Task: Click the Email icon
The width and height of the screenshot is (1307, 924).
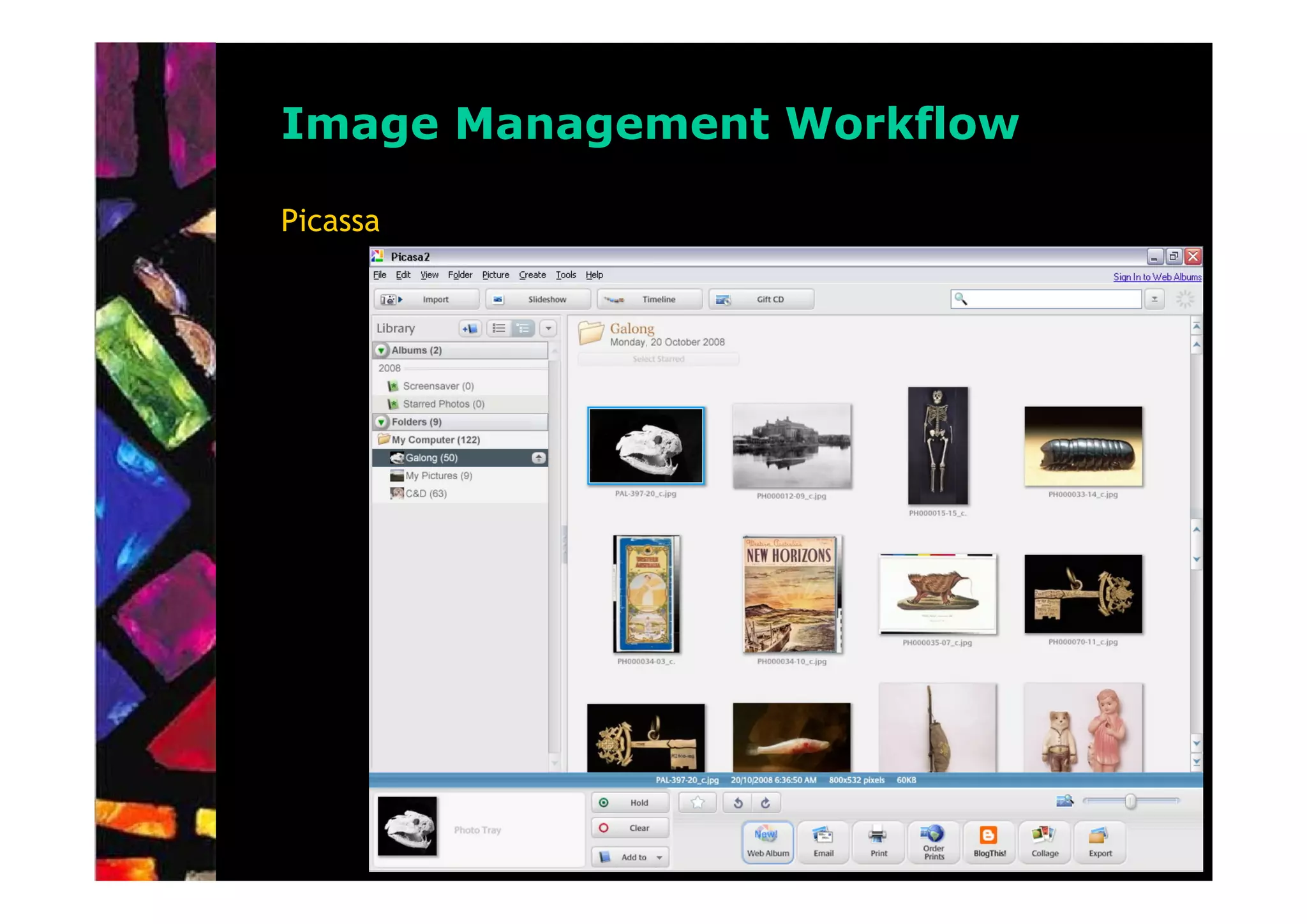Action: (x=823, y=842)
